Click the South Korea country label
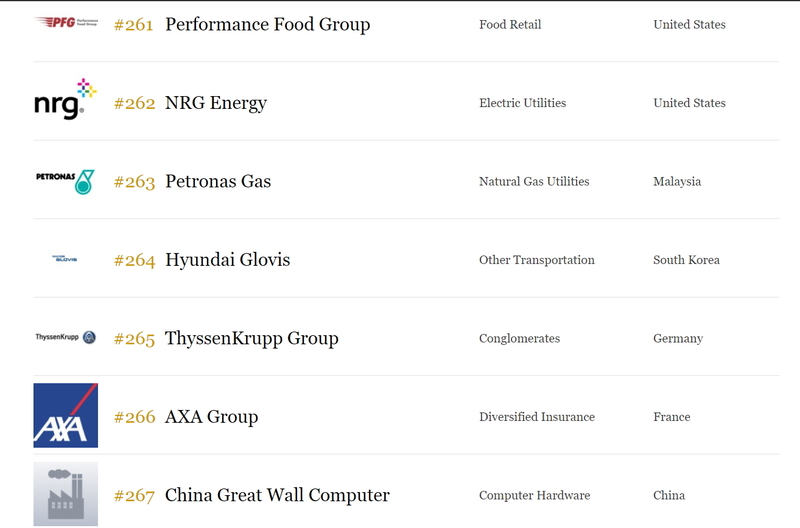 click(686, 260)
